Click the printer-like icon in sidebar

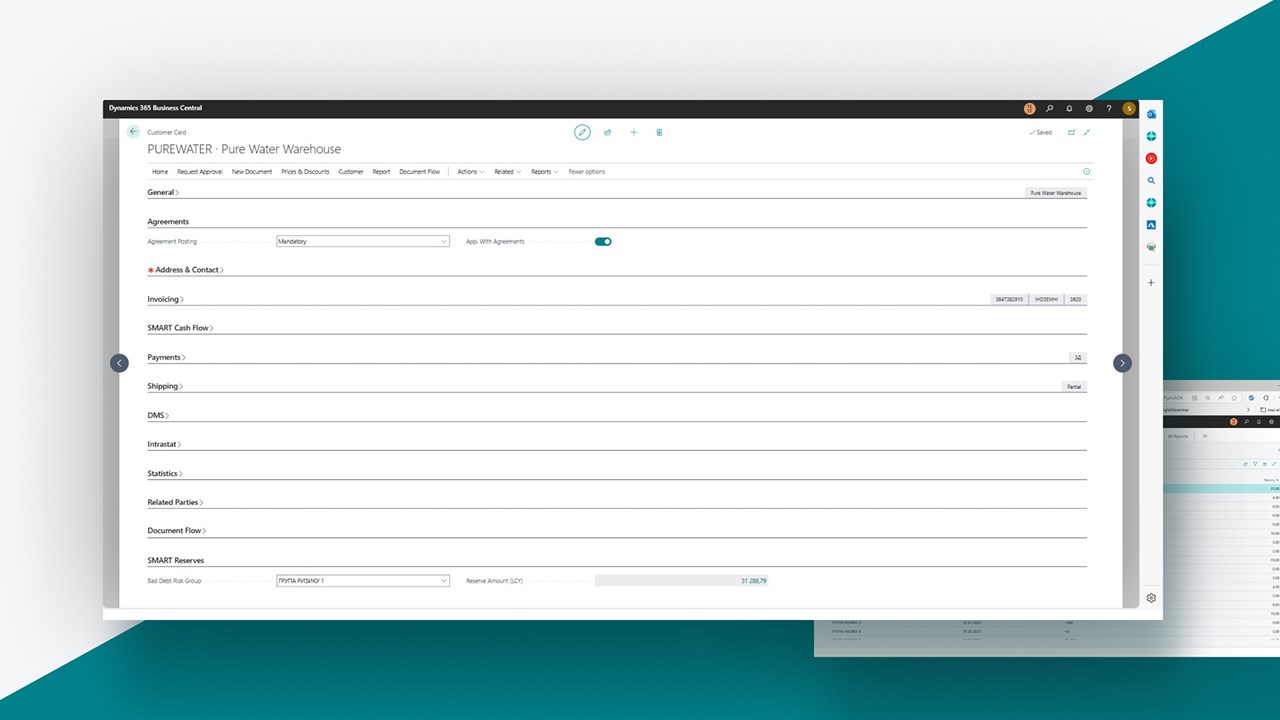1151,247
